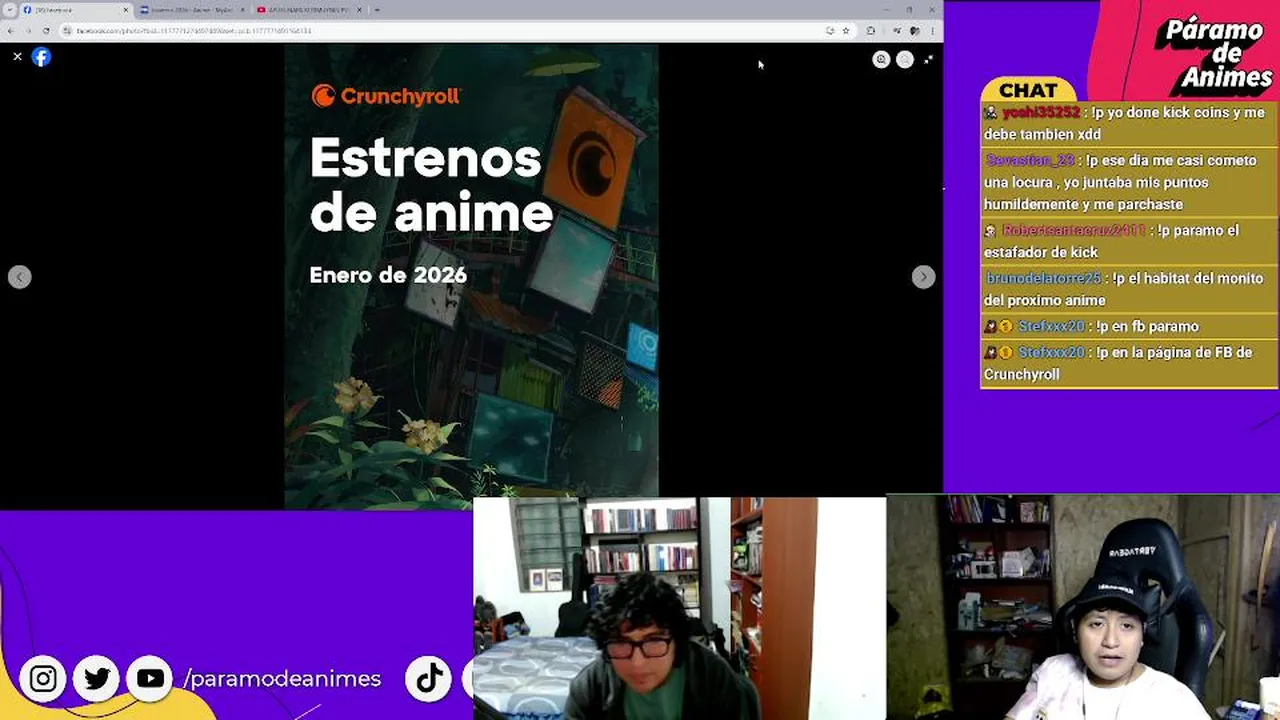Click the CHAT header label

point(1027,91)
